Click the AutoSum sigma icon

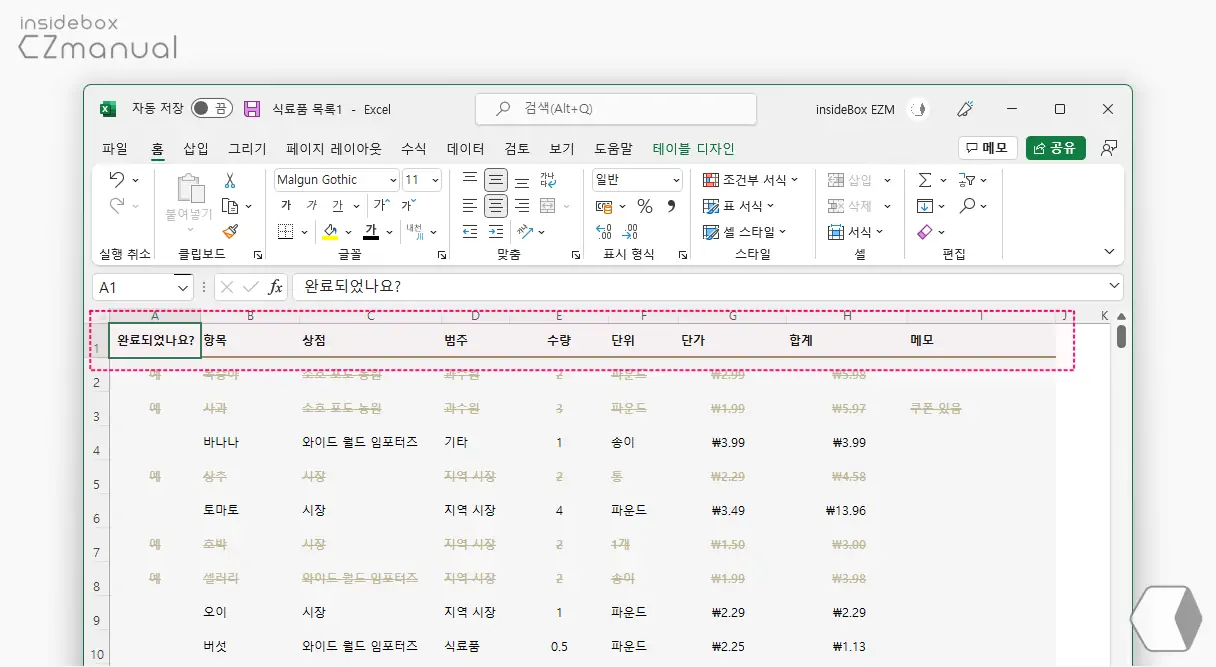(x=925, y=180)
